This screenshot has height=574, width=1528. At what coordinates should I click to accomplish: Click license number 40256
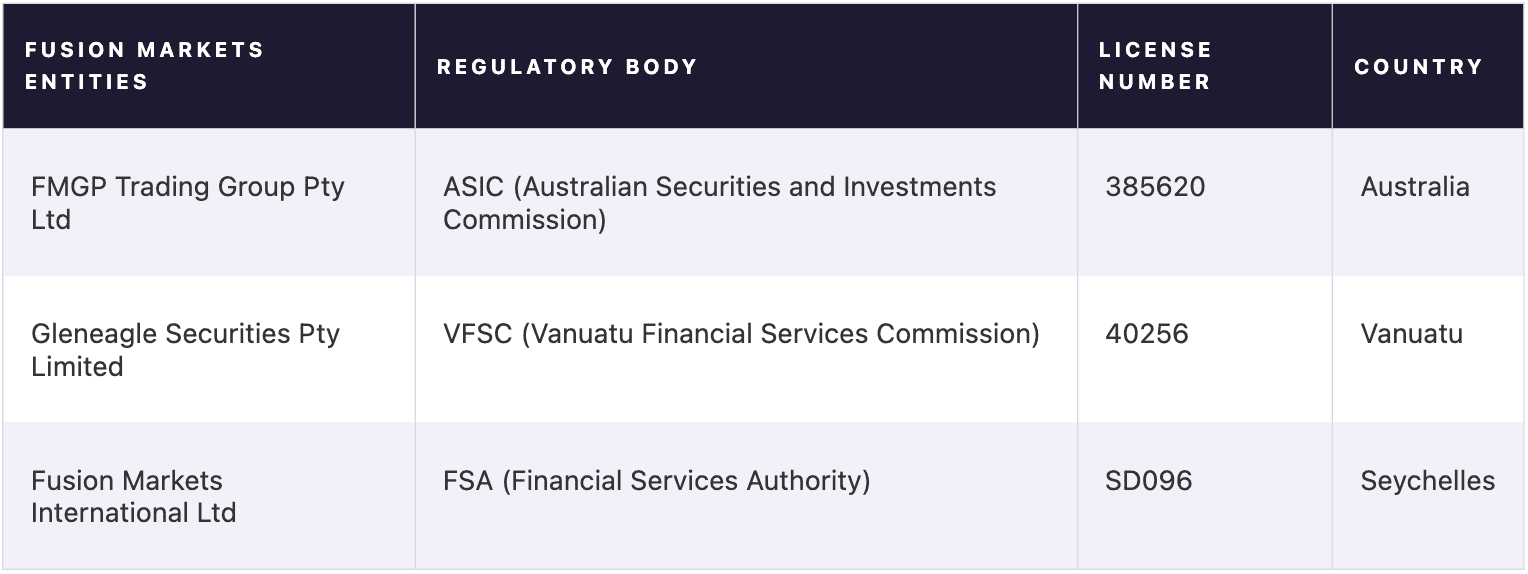click(x=1147, y=334)
